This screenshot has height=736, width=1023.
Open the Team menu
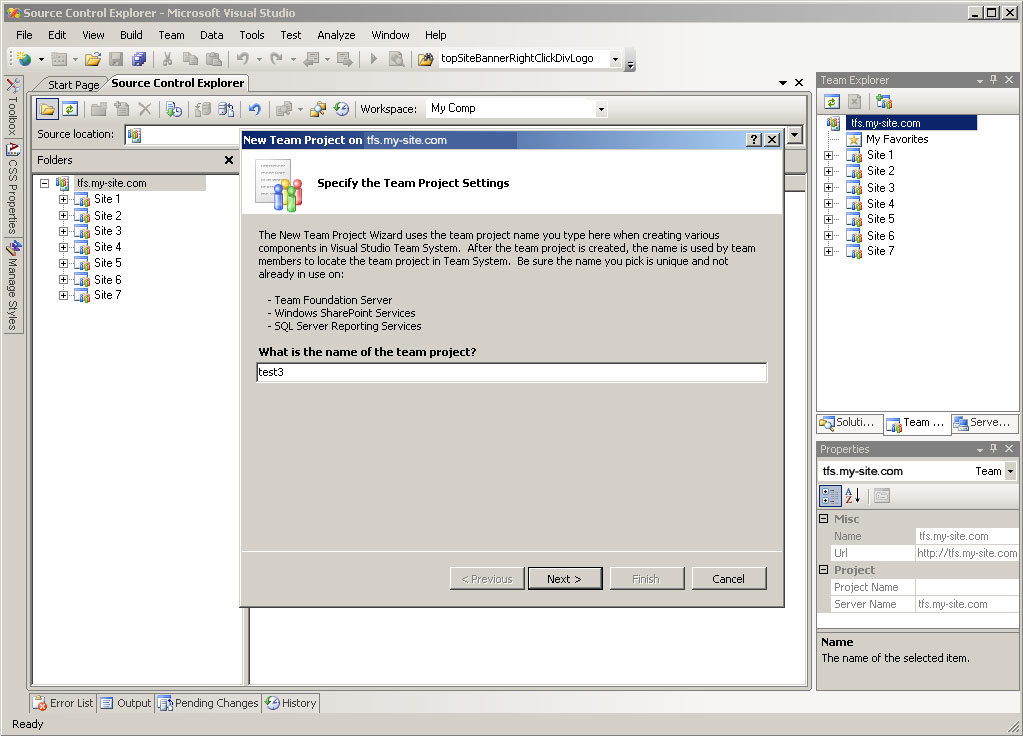click(x=171, y=35)
